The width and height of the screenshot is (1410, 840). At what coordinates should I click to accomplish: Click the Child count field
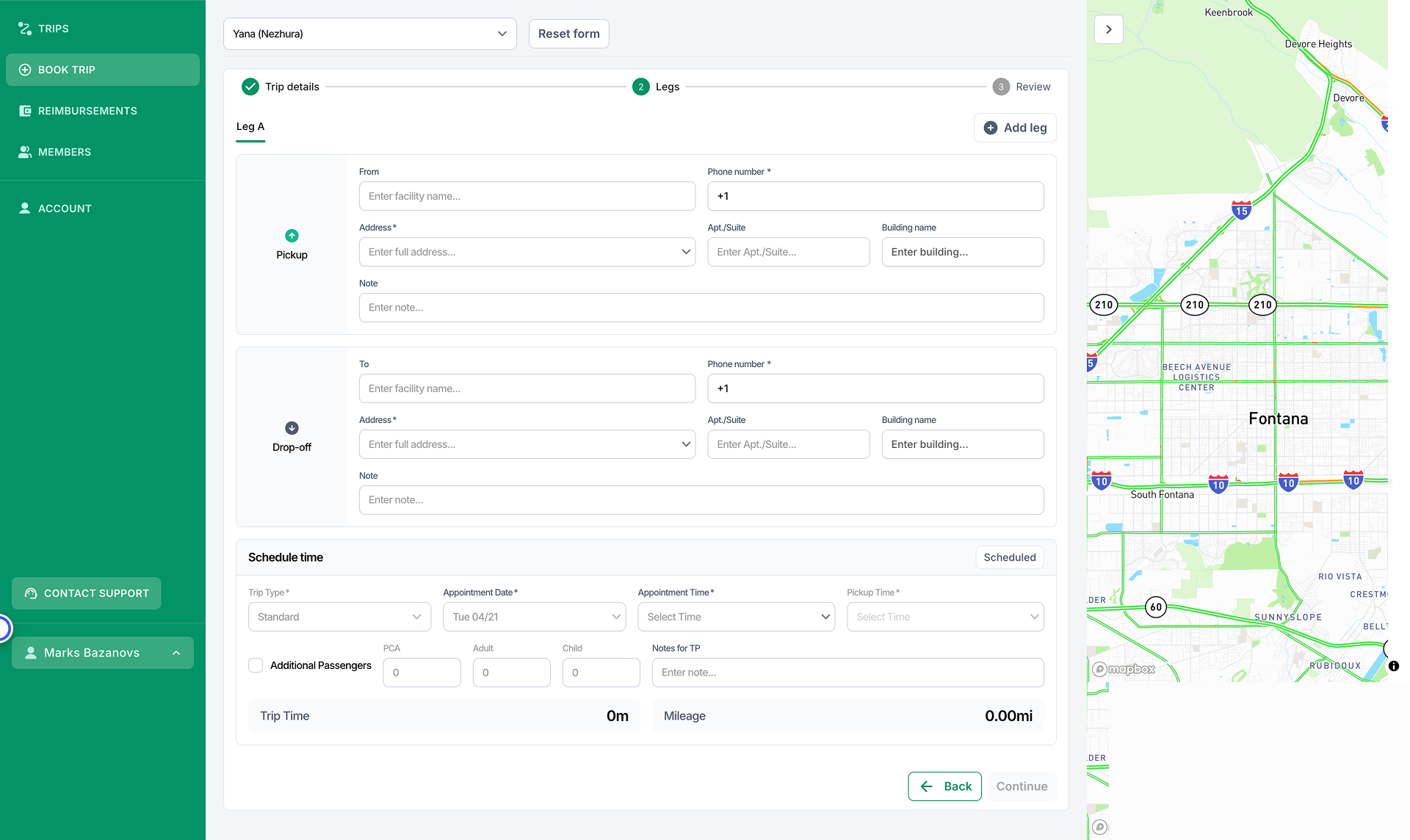tap(601, 673)
